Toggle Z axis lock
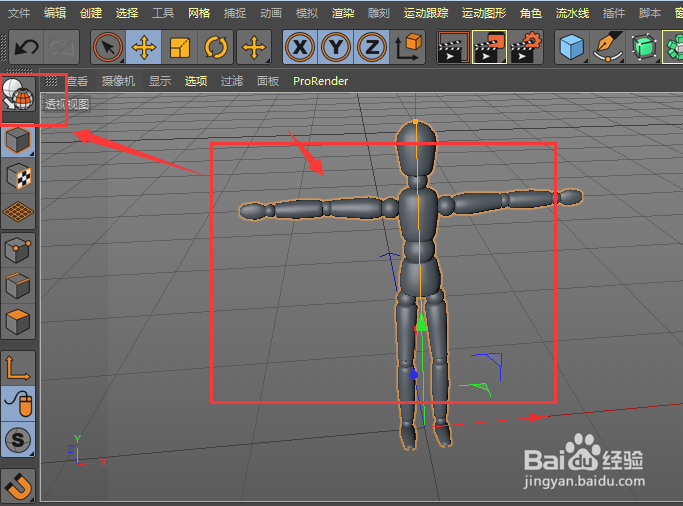The width and height of the screenshot is (683, 506). [372, 47]
